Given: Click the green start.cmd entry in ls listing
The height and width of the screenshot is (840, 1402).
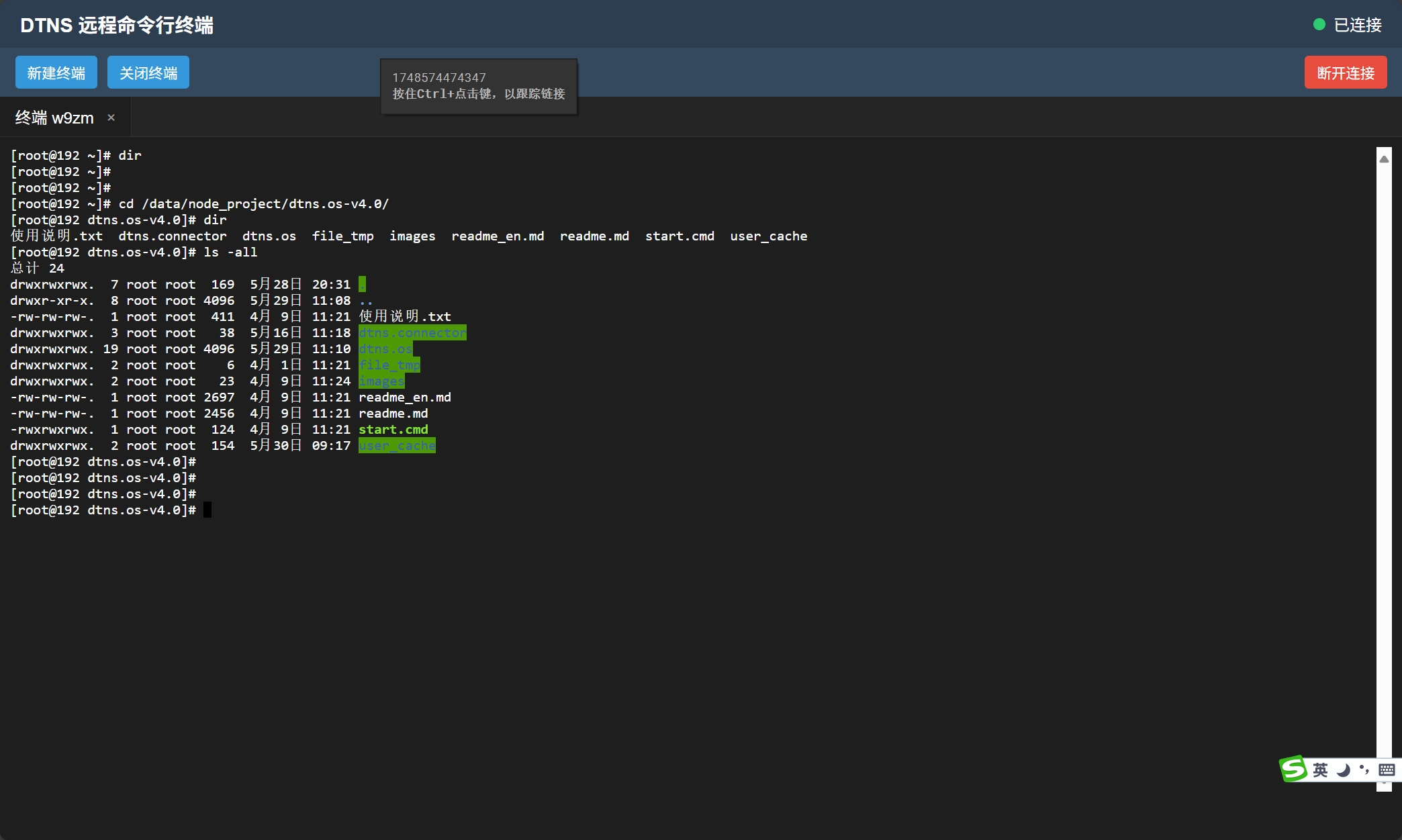Looking at the screenshot, I should (x=393, y=429).
